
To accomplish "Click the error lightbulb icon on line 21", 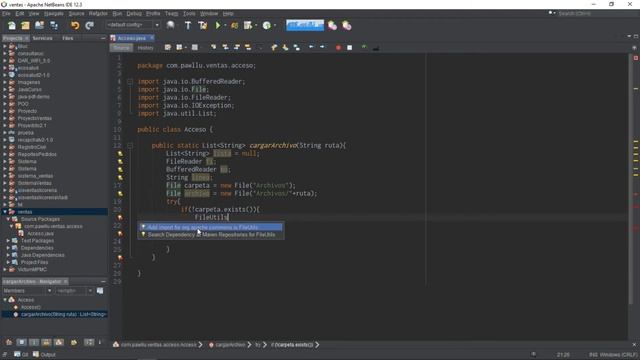I will [x=120, y=218].
